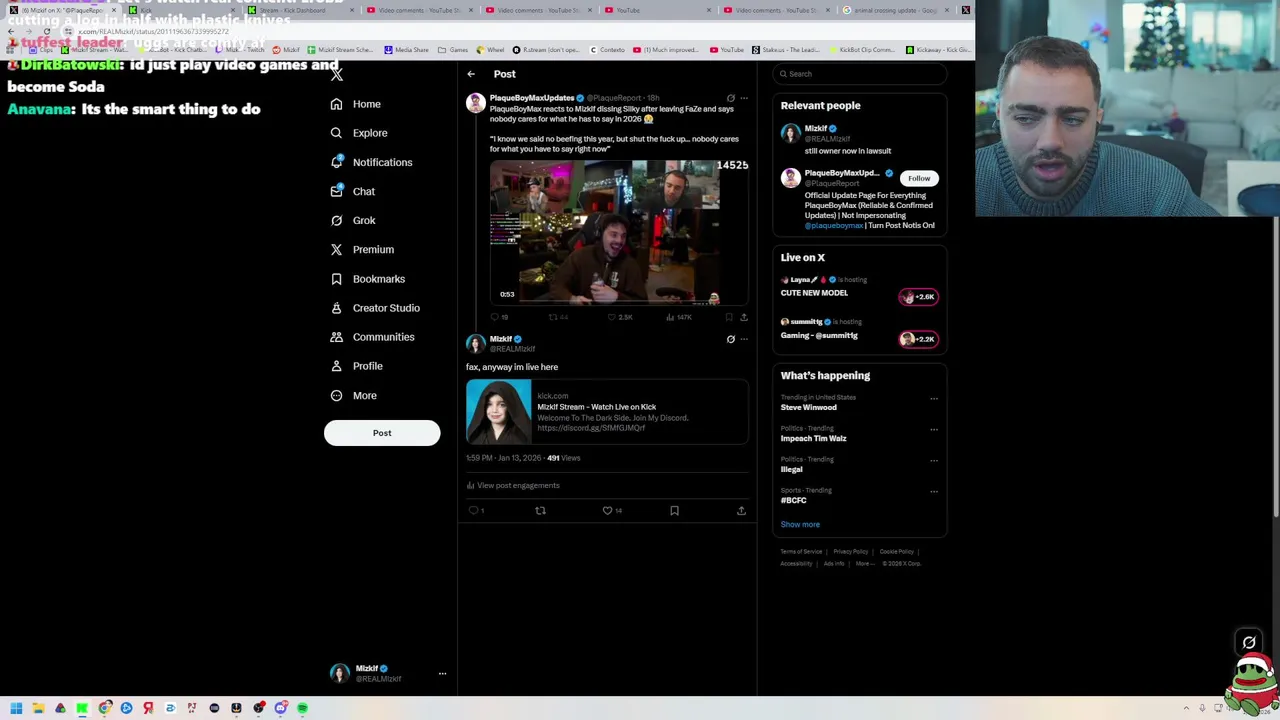Open Impeach Tim Walz trend
Screen dimensions: 1280x720
(x=813, y=438)
